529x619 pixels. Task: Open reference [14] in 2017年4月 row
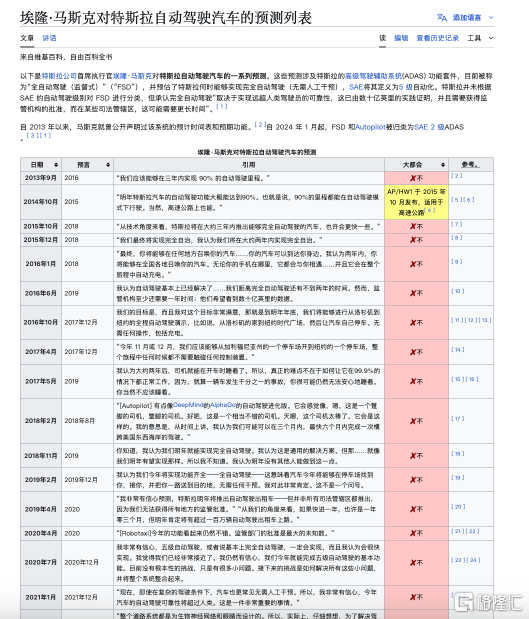(x=458, y=350)
